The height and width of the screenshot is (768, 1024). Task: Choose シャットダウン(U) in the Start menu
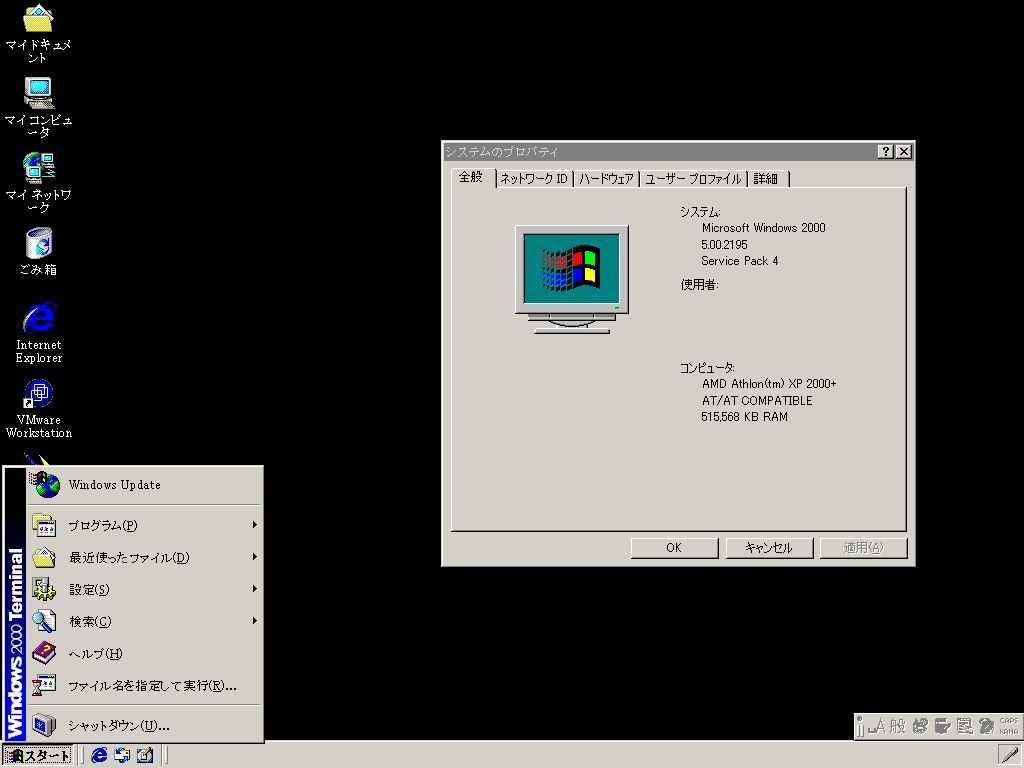pyautogui.click(x=145, y=725)
